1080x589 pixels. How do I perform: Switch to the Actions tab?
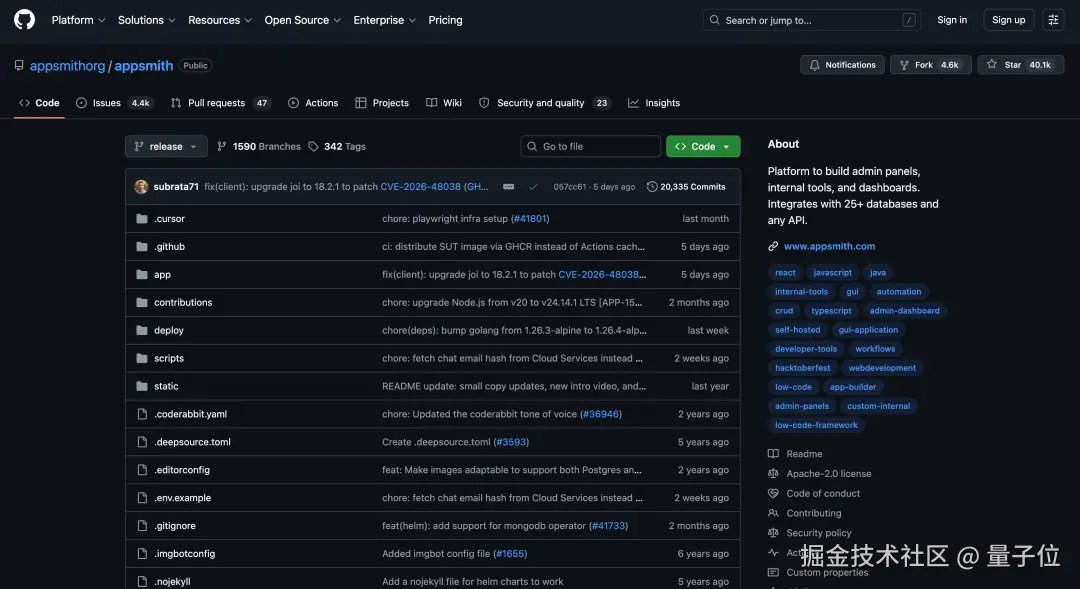click(313, 103)
